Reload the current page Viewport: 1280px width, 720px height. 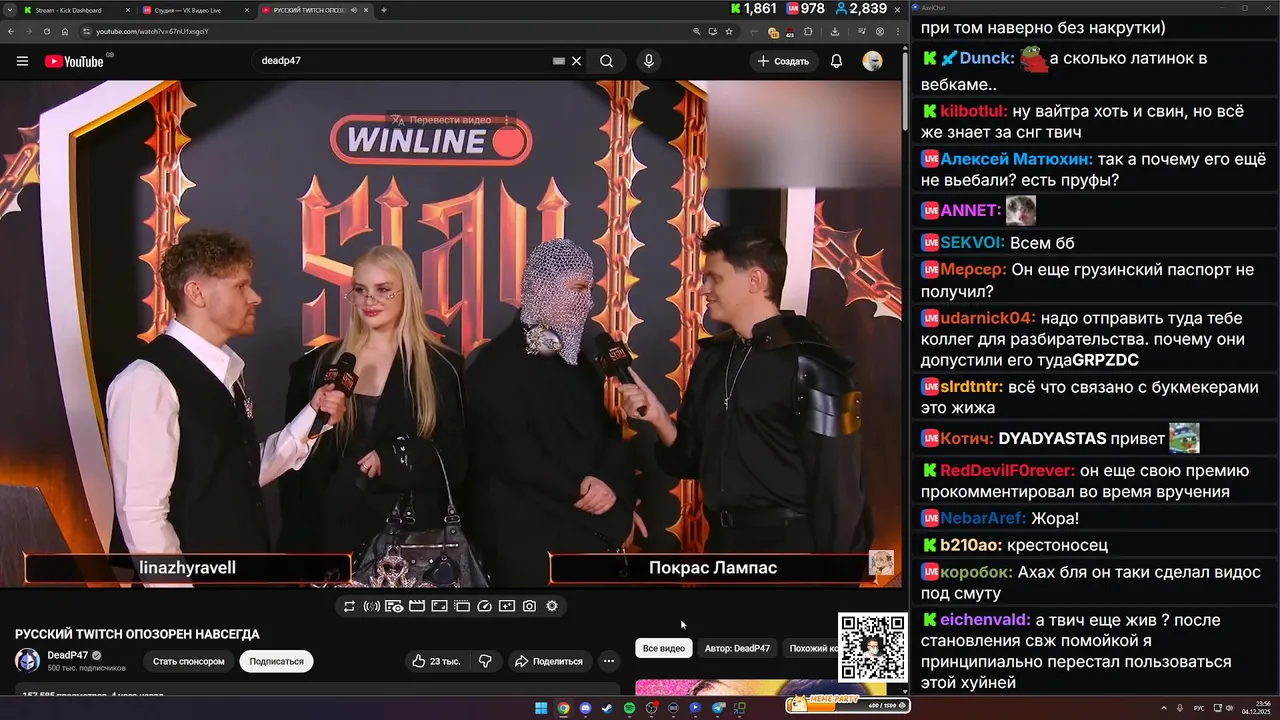[46, 31]
